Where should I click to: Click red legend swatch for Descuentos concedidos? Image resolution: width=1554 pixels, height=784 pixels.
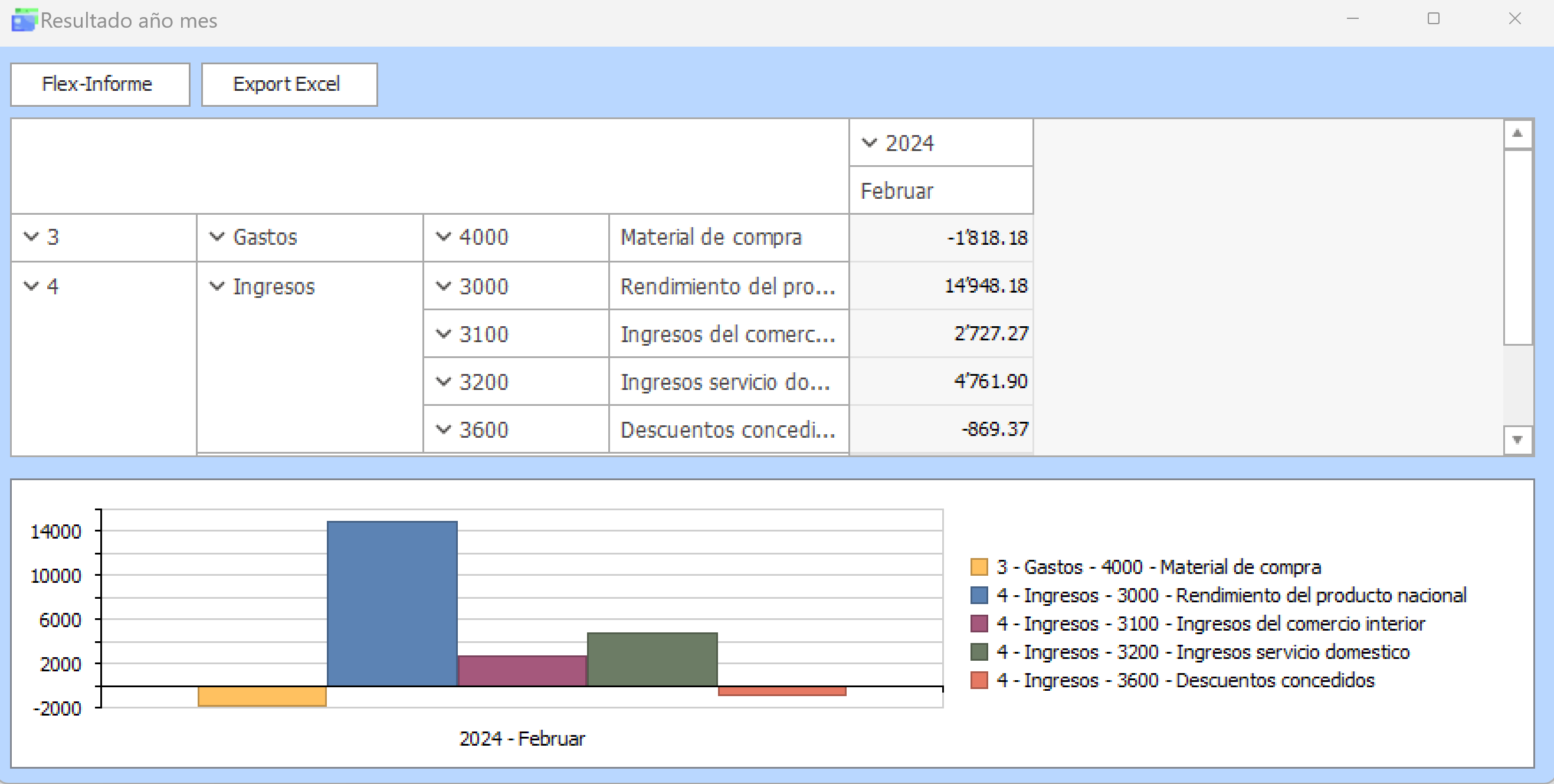click(x=979, y=680)
